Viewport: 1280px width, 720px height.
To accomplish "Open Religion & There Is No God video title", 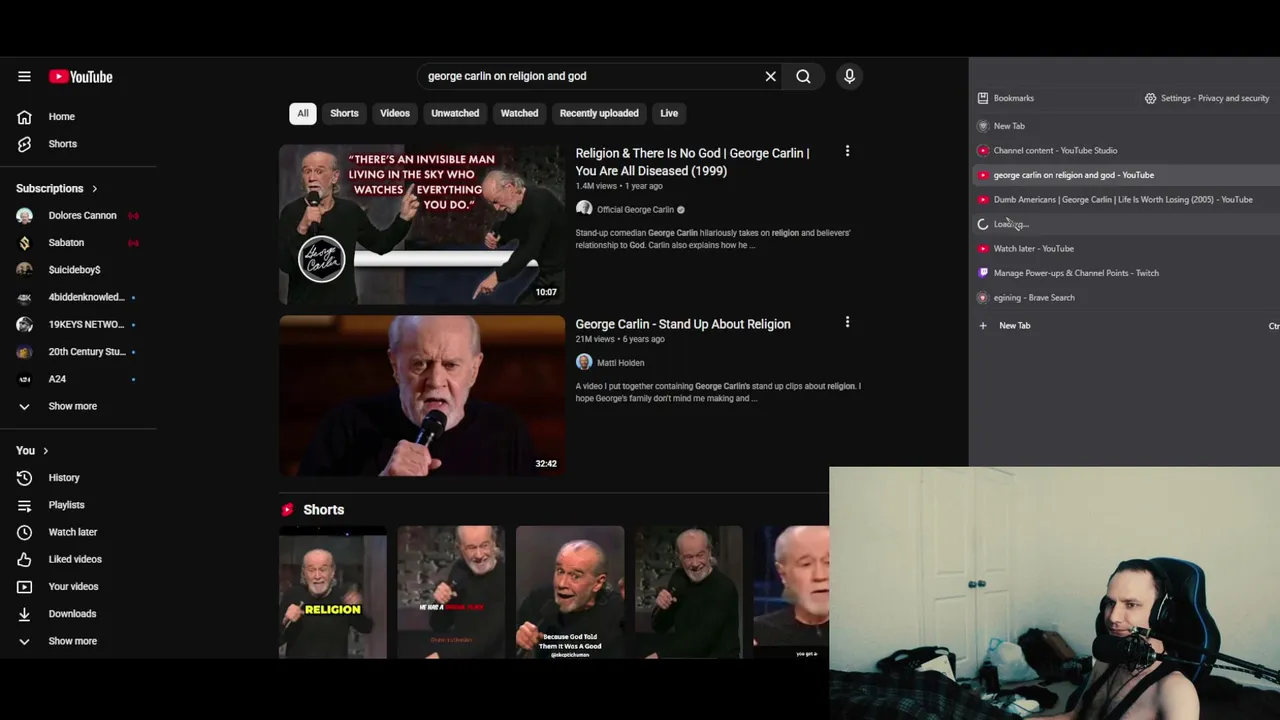I will [692, 162].
